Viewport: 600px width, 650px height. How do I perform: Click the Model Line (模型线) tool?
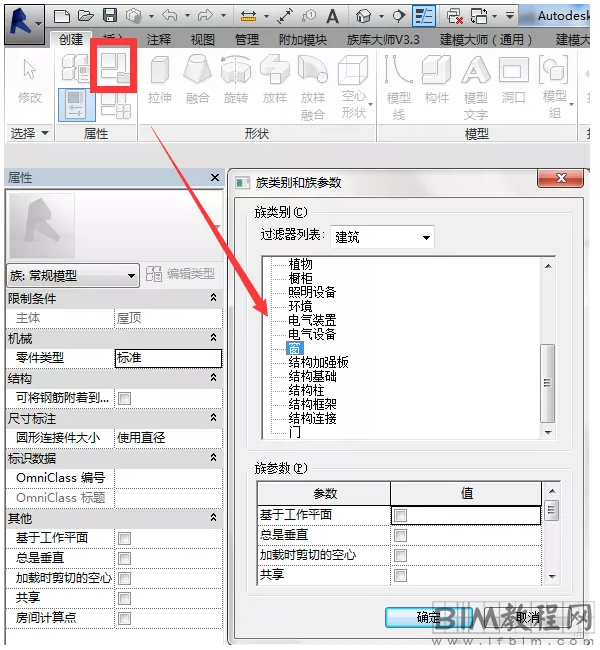click(398, 72)
